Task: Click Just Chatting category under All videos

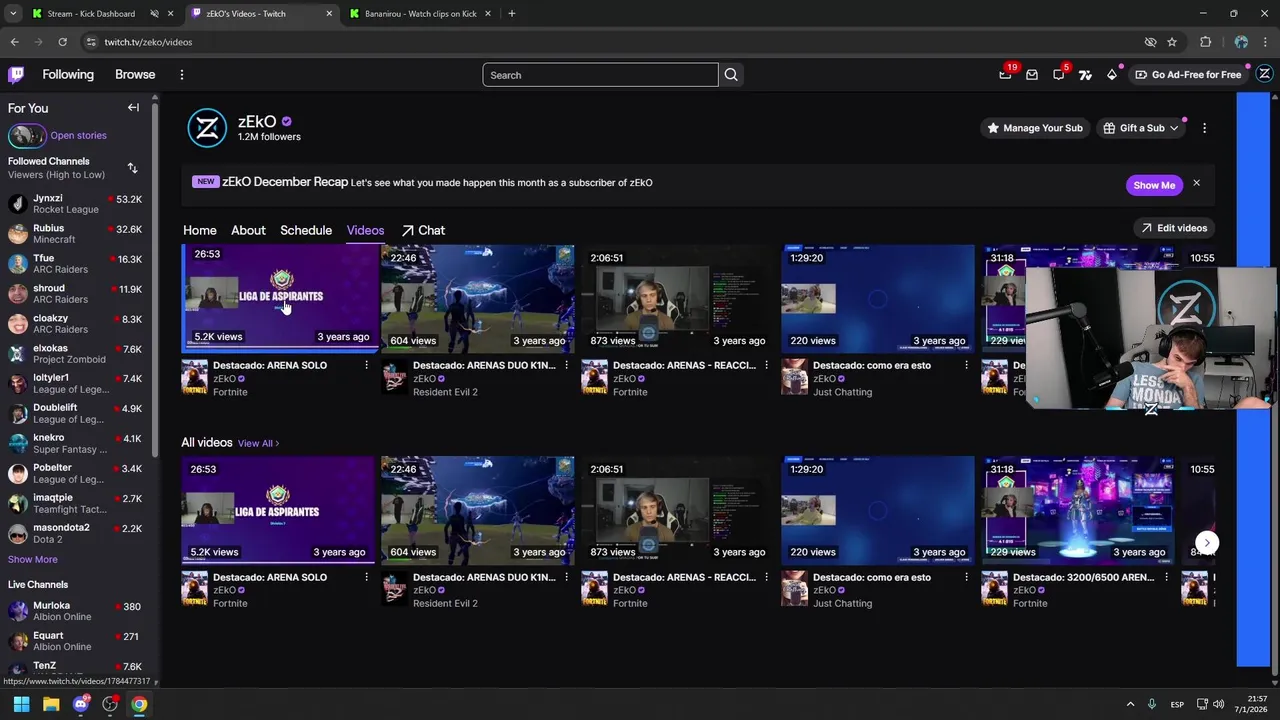Action: coord(842,604)
